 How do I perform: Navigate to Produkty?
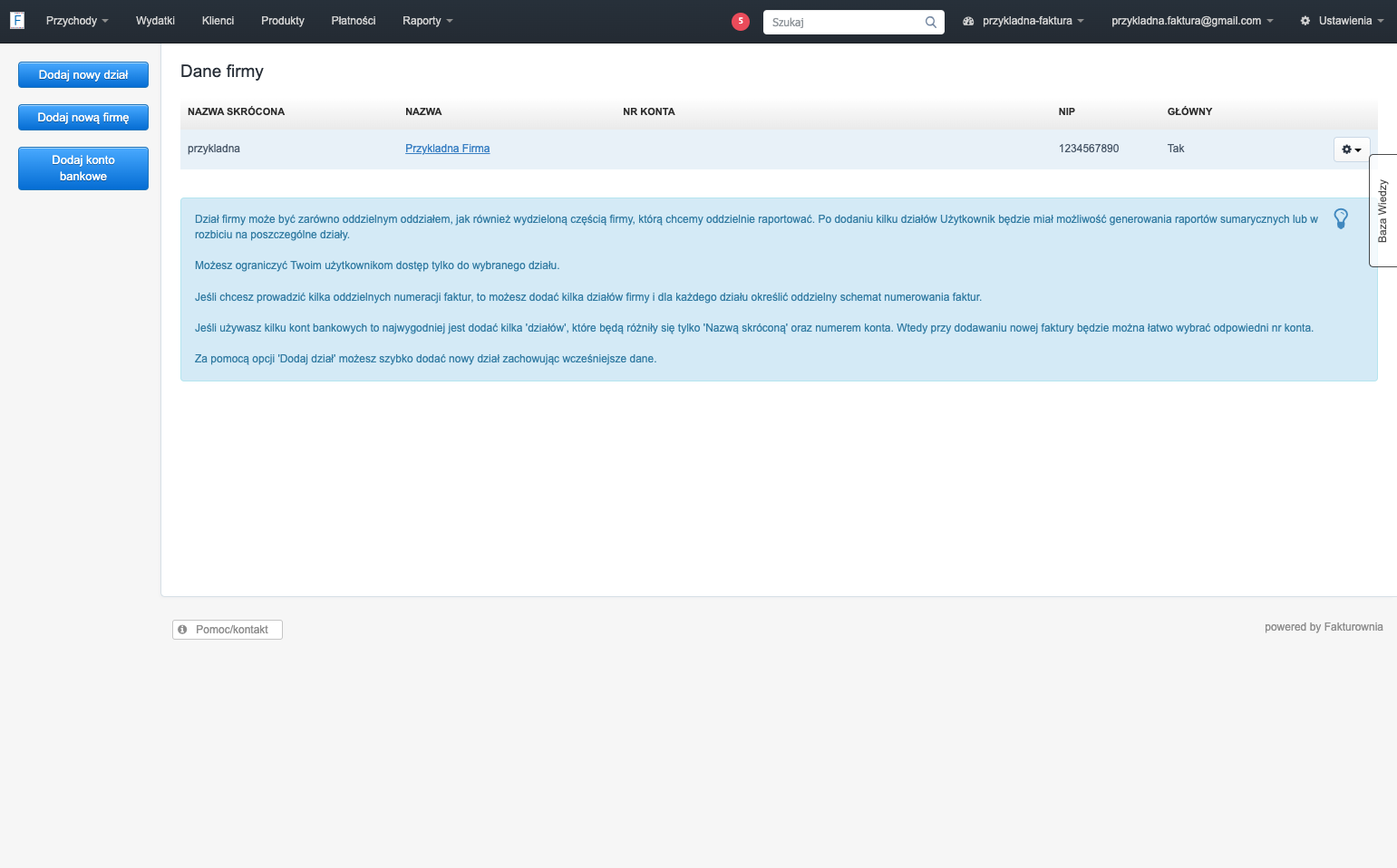tap(283, 21)
